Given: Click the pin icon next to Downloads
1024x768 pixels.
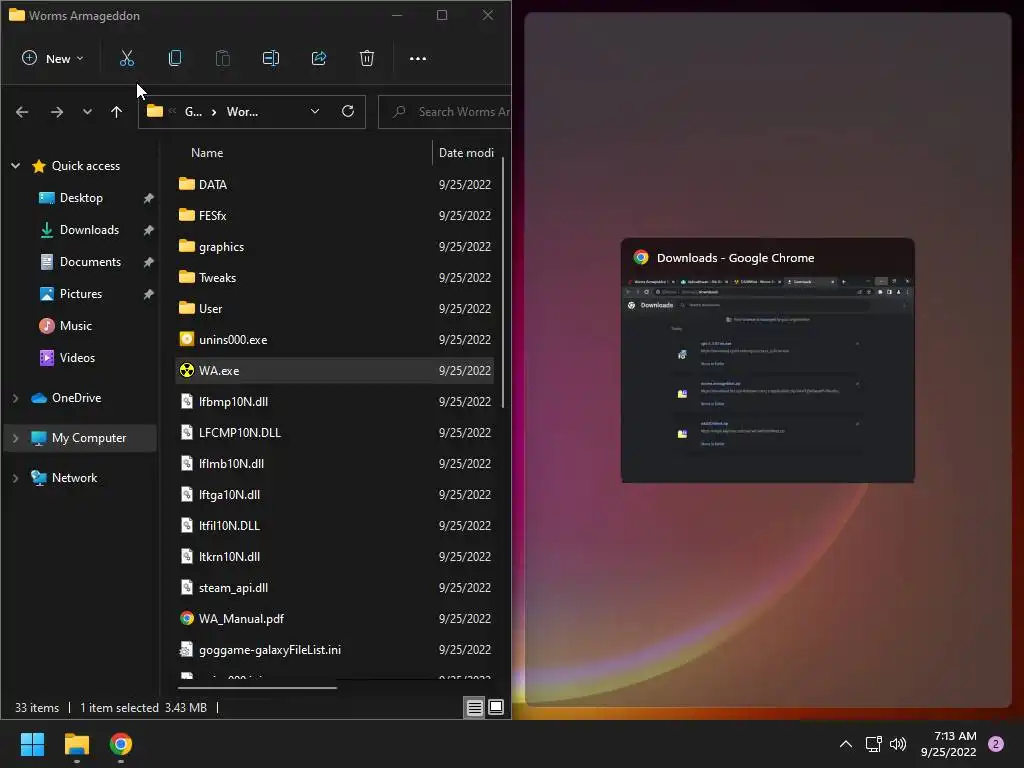Looking at the screenshot, I should click(148, 230).
